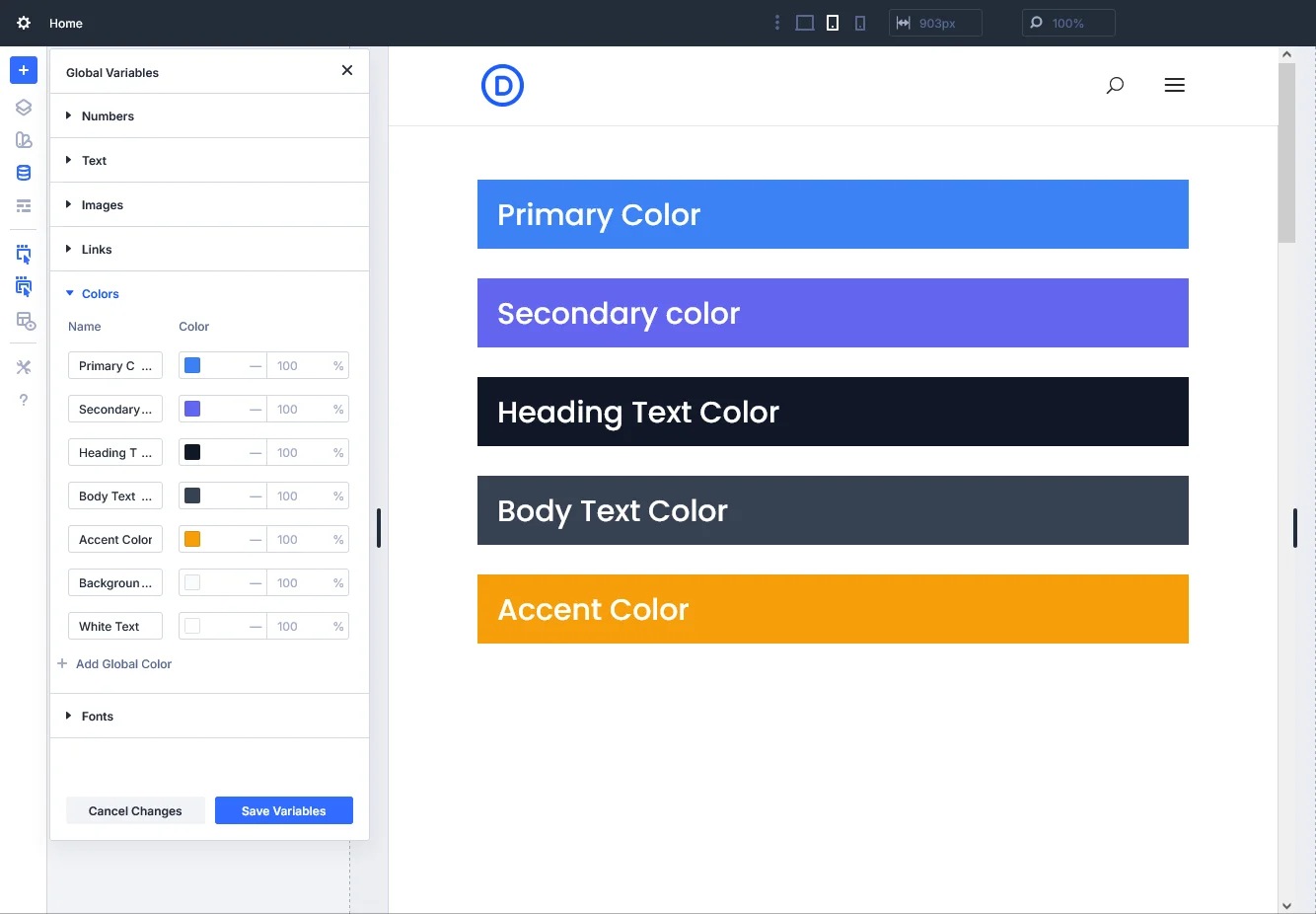Click the question mark help icon
1316x914 pixels.
click(x=24, y=400)
